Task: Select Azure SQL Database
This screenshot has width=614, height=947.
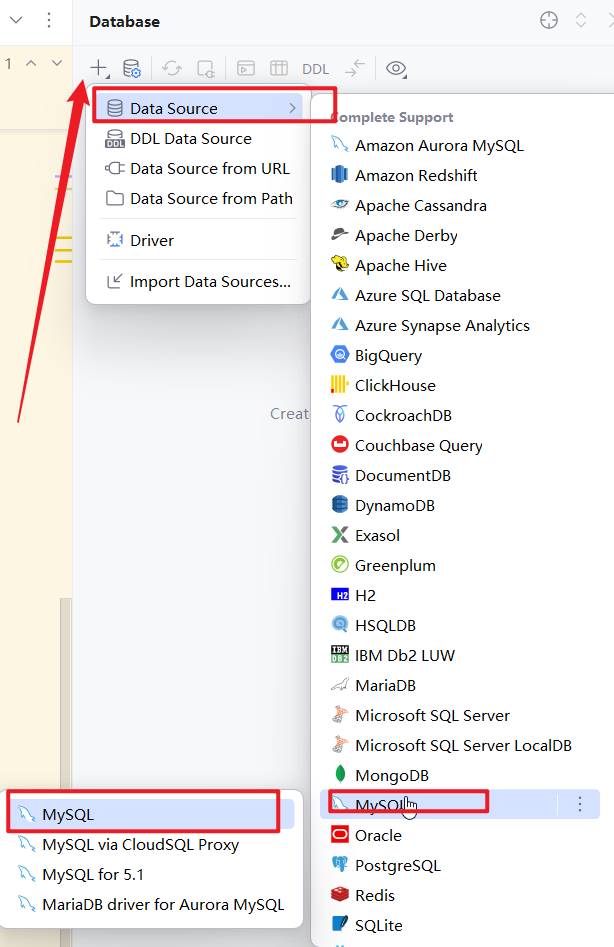Action: (460, 296)
